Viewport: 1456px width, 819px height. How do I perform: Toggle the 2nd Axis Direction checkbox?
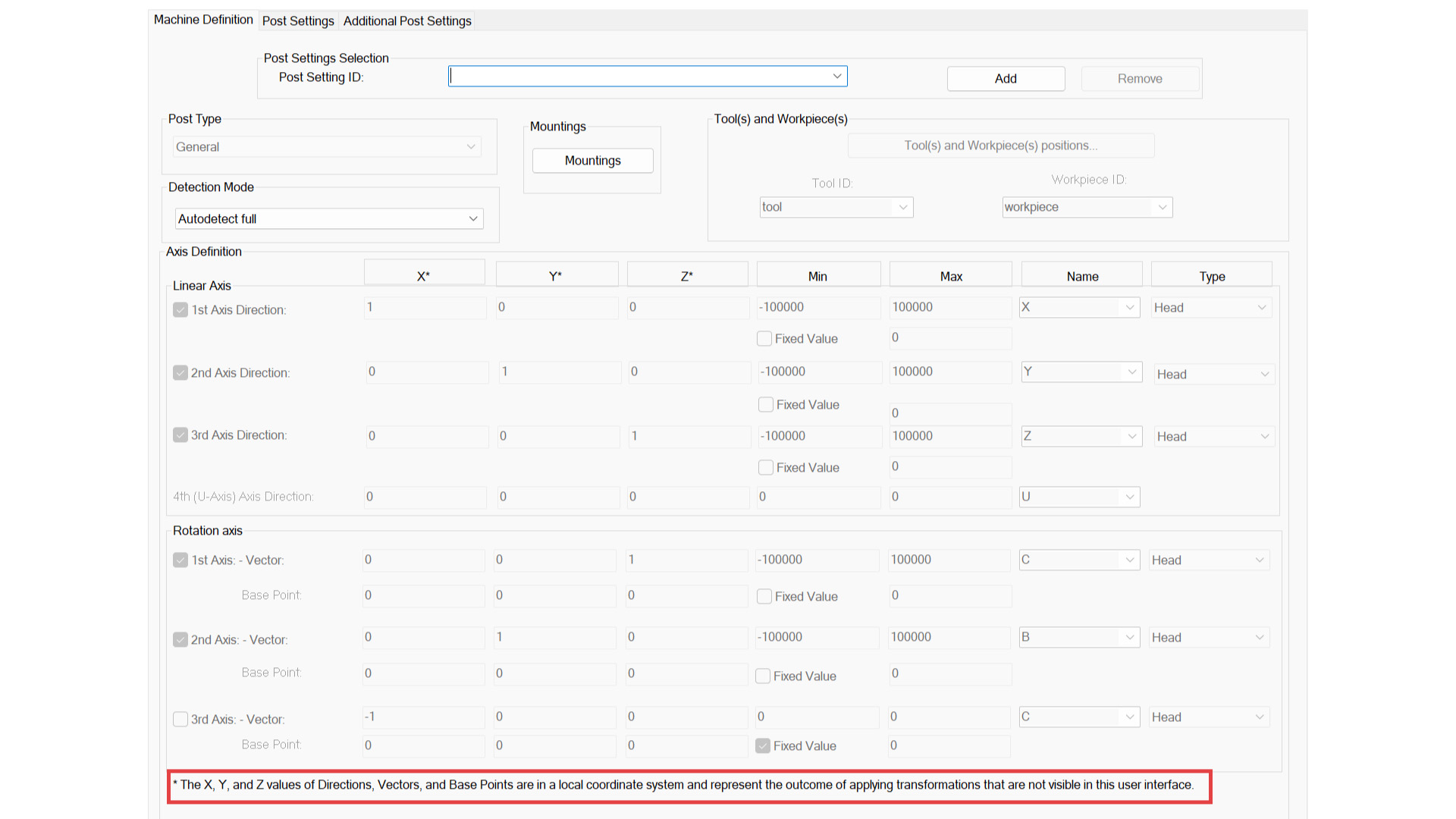click(180, 372)
